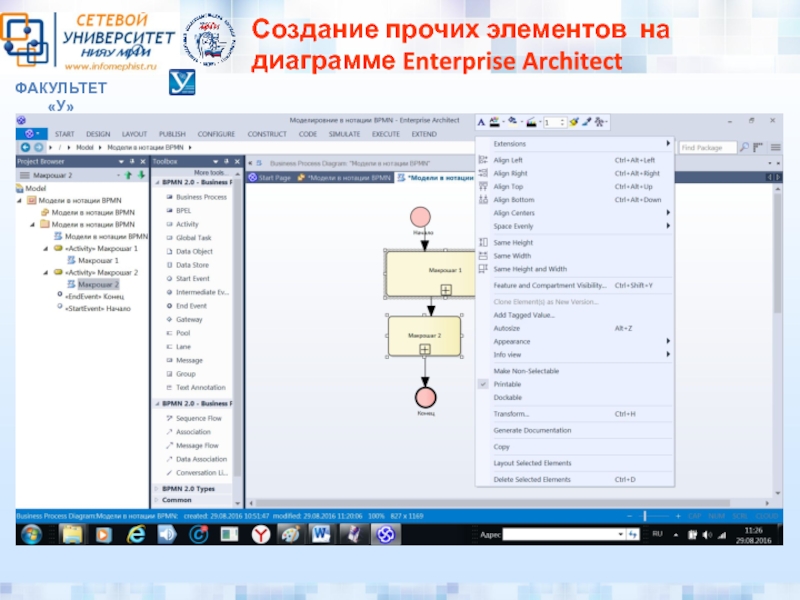Click the Find Package search icon

click(743, 147)
